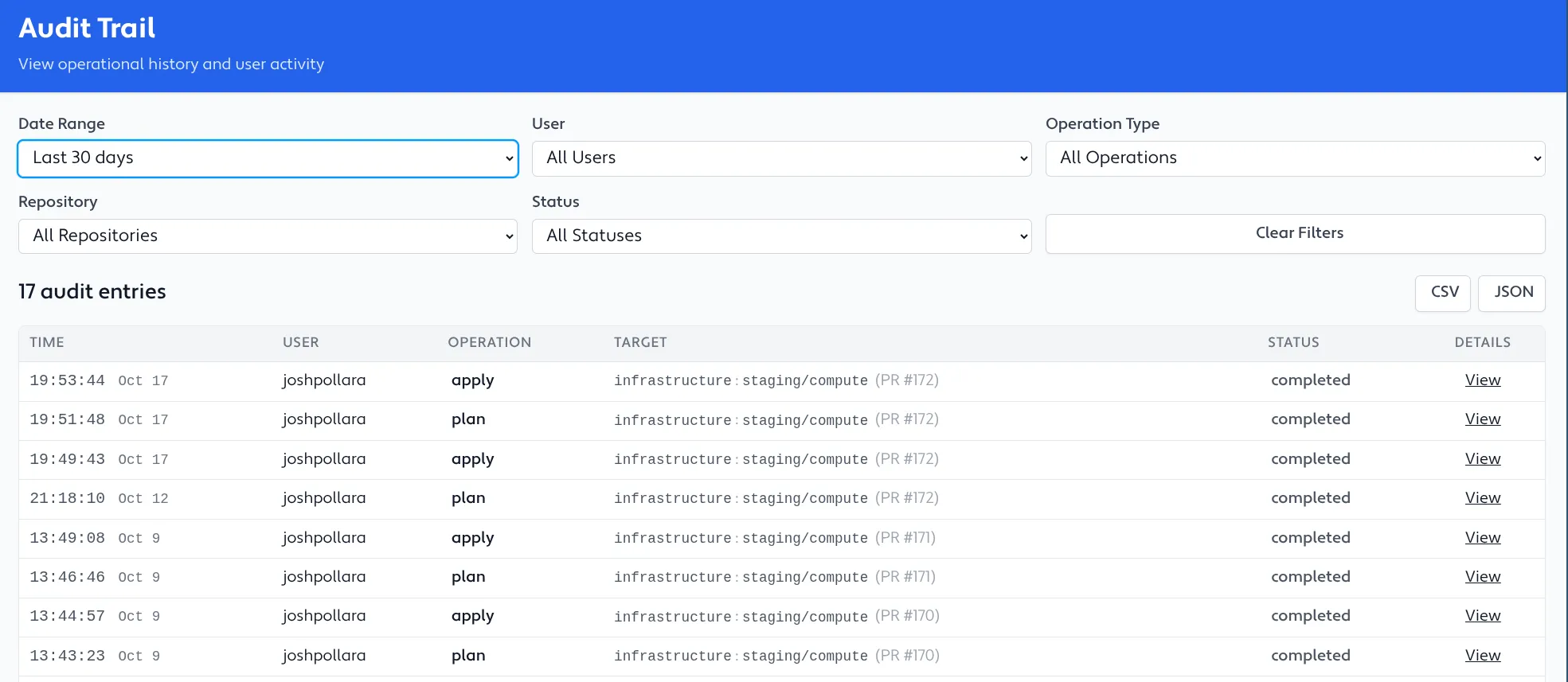The width and height of the screenshot is (1568, 682).
Task: Open the Operation Type dropdown
Action: point(1295,158)
